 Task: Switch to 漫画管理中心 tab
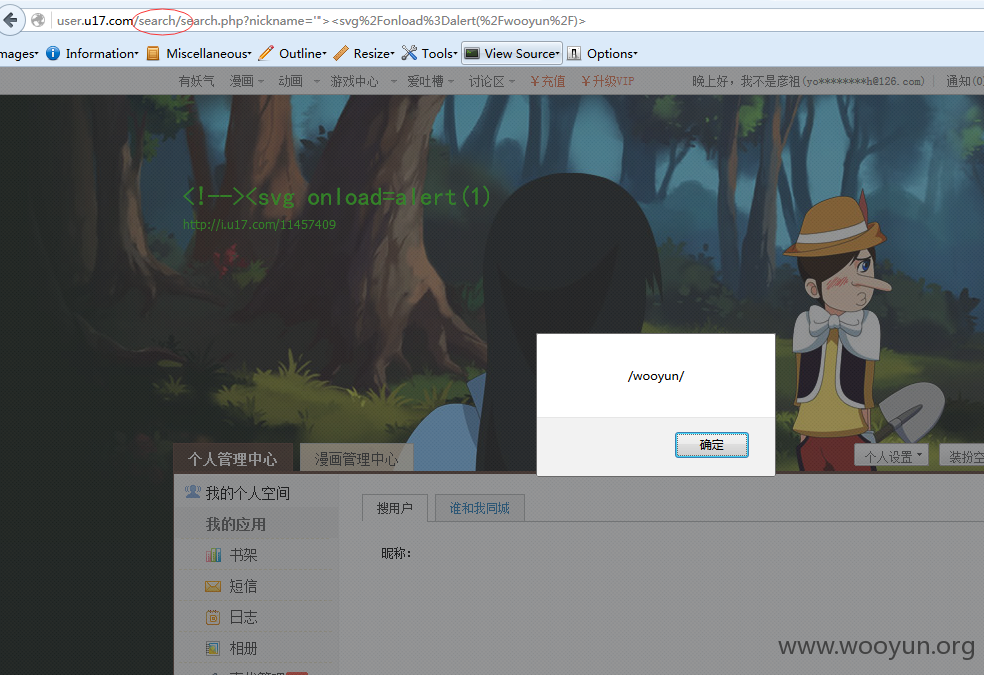[x=356, y=459]
